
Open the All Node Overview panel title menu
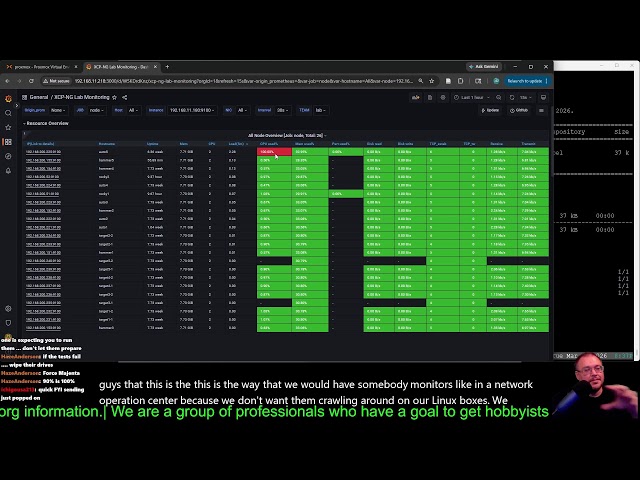click(x=287, y=135)
